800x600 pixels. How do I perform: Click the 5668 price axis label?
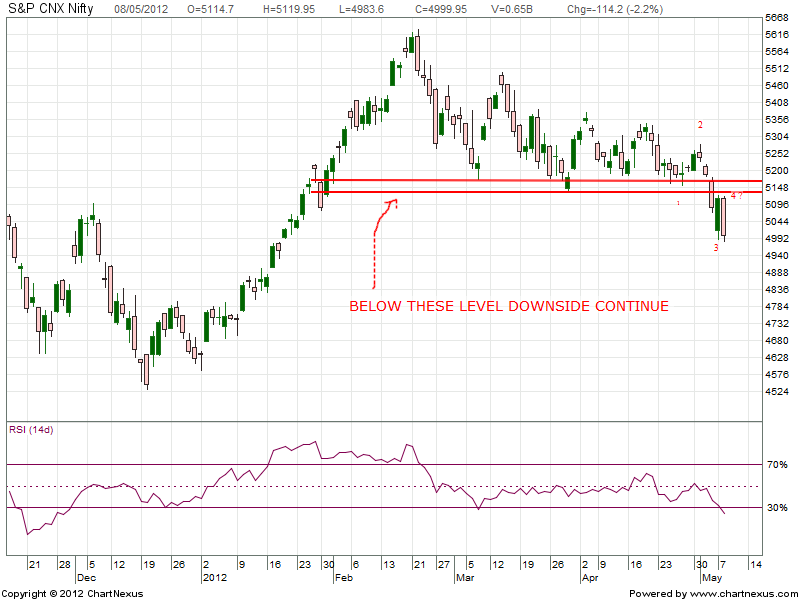click(x=777, y=18)
